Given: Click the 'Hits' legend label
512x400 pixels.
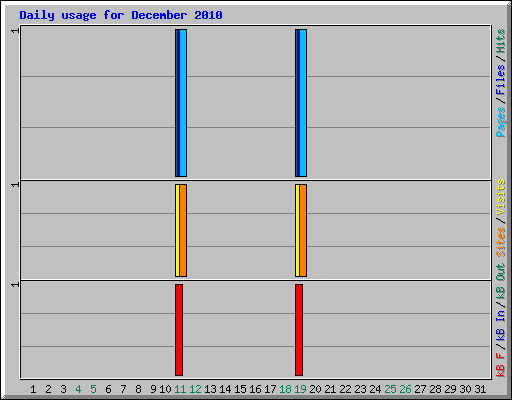Looking at the screenshot, I should (x=500, y=41).
